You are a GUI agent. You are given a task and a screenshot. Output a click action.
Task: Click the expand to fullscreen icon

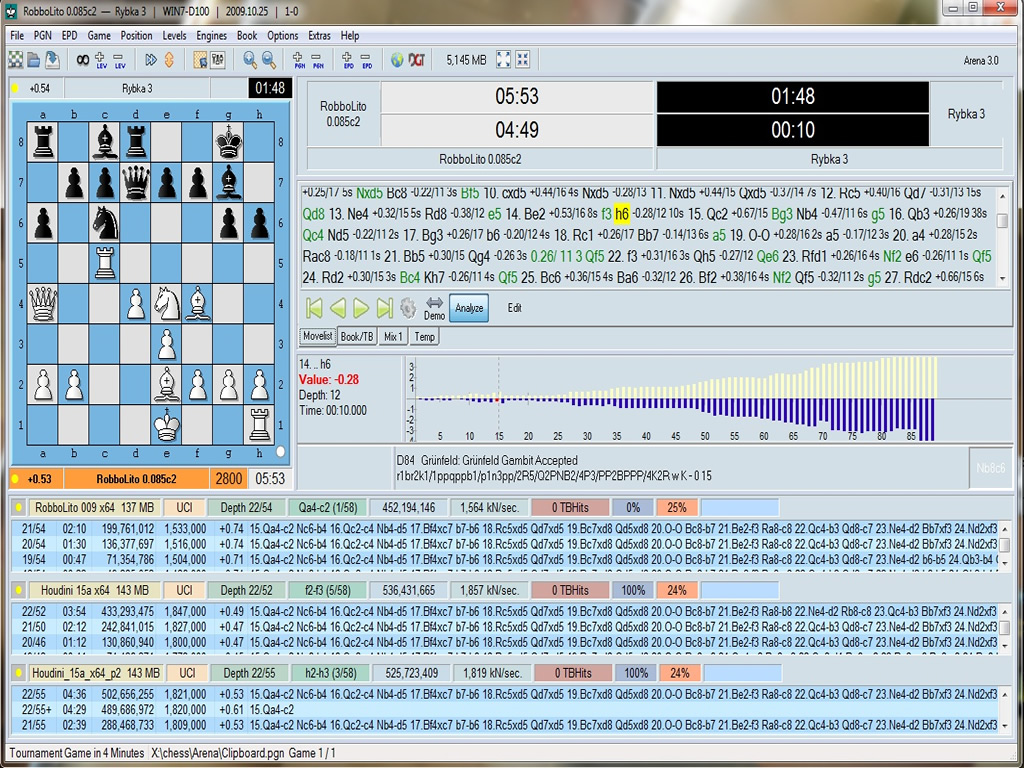(504, 59)
